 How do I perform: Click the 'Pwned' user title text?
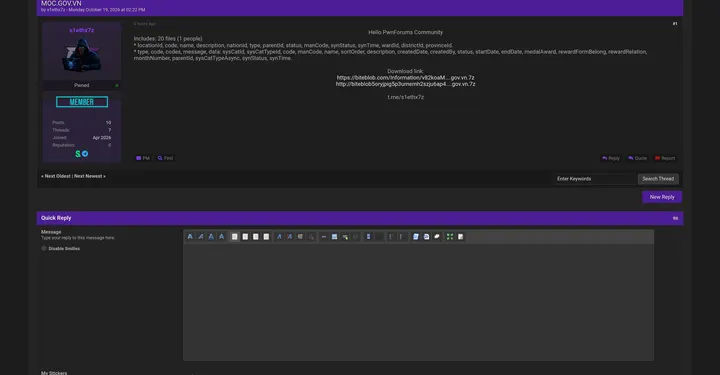pos(82,85)
